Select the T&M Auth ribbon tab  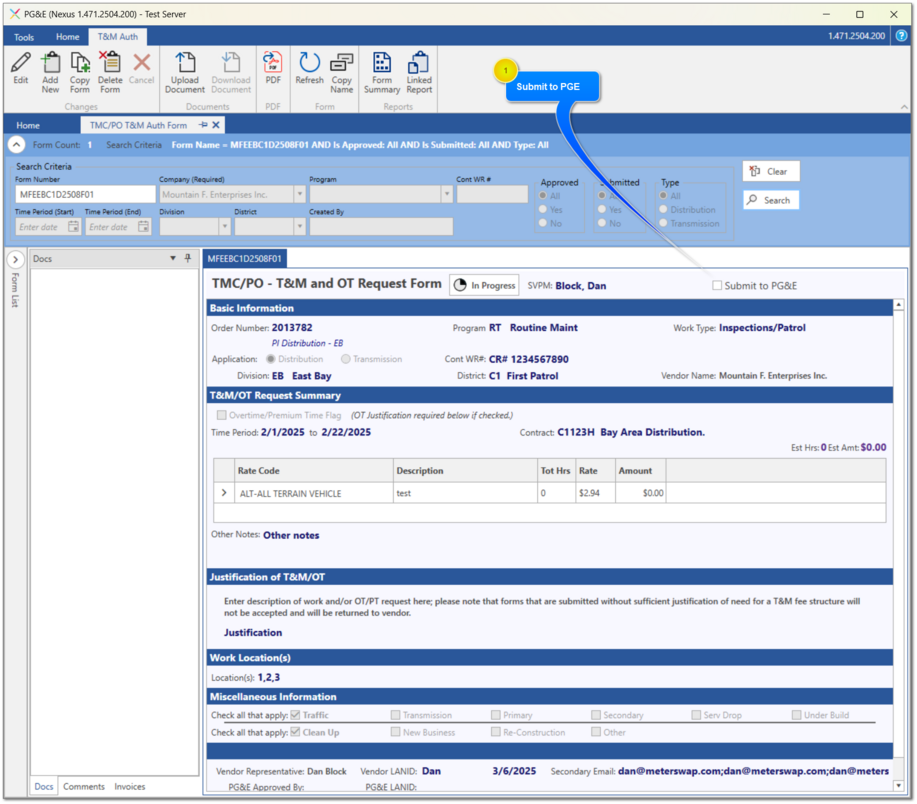click(x=118, y=37)
